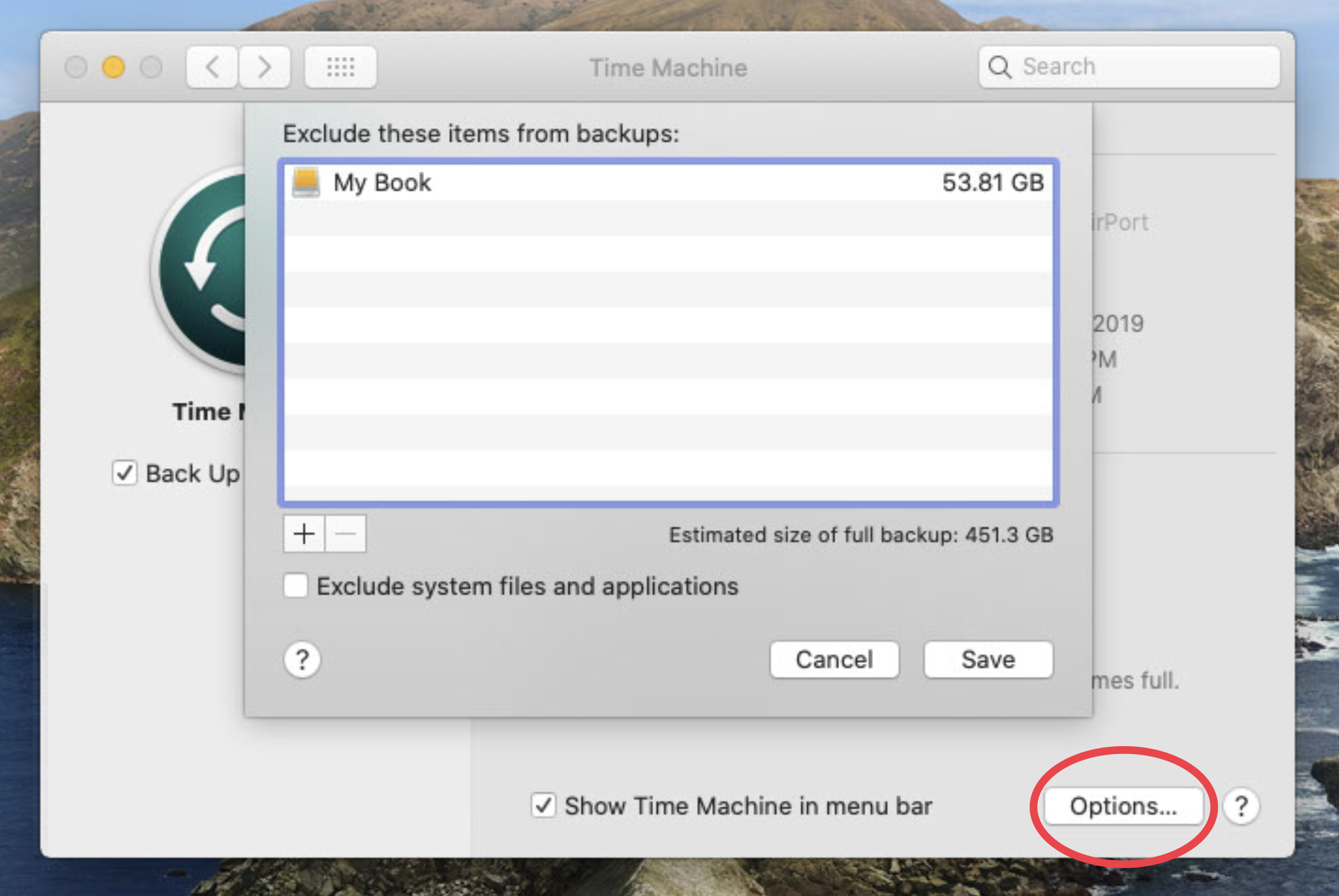Image resolution: width=1339 pixels, height=896 pixels.
Task: Click the back navigation arrow
Action: point(212,67)
